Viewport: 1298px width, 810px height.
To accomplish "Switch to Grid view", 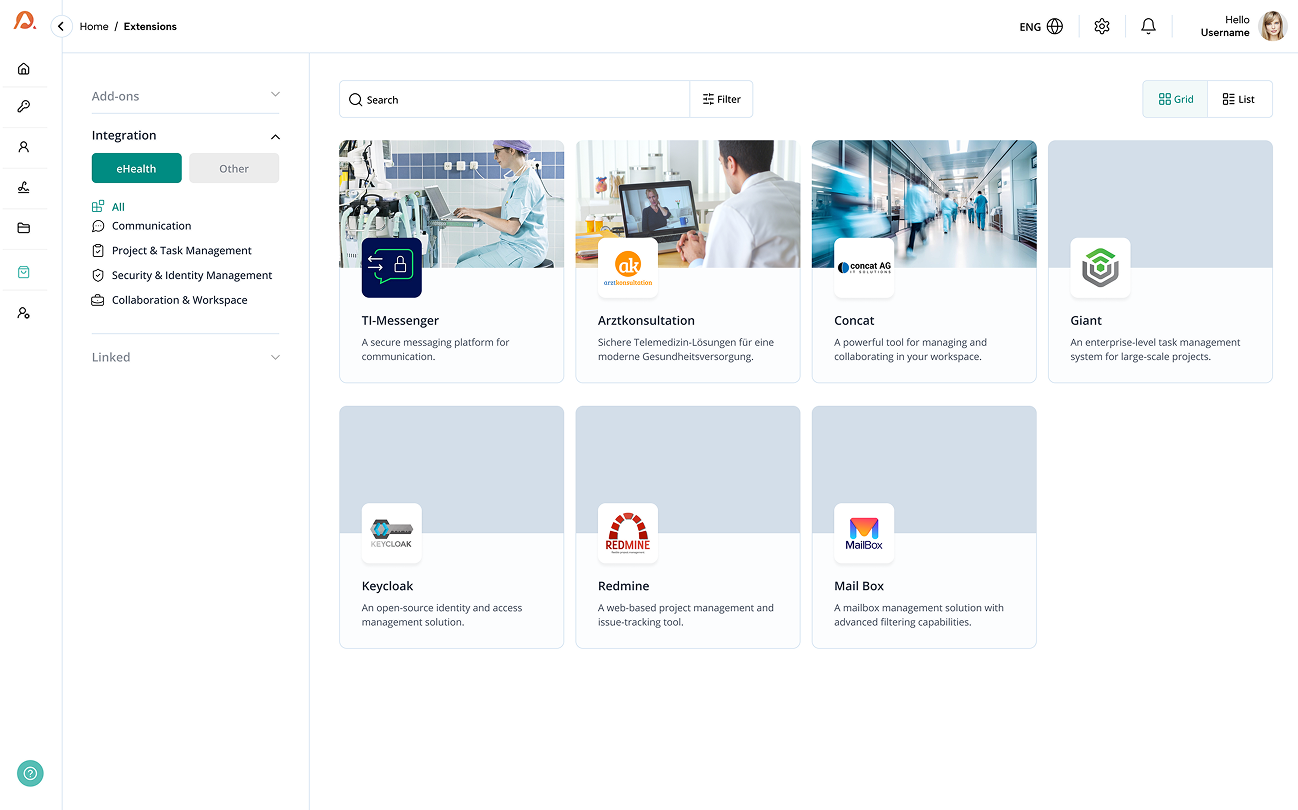I will (1175, 99).
